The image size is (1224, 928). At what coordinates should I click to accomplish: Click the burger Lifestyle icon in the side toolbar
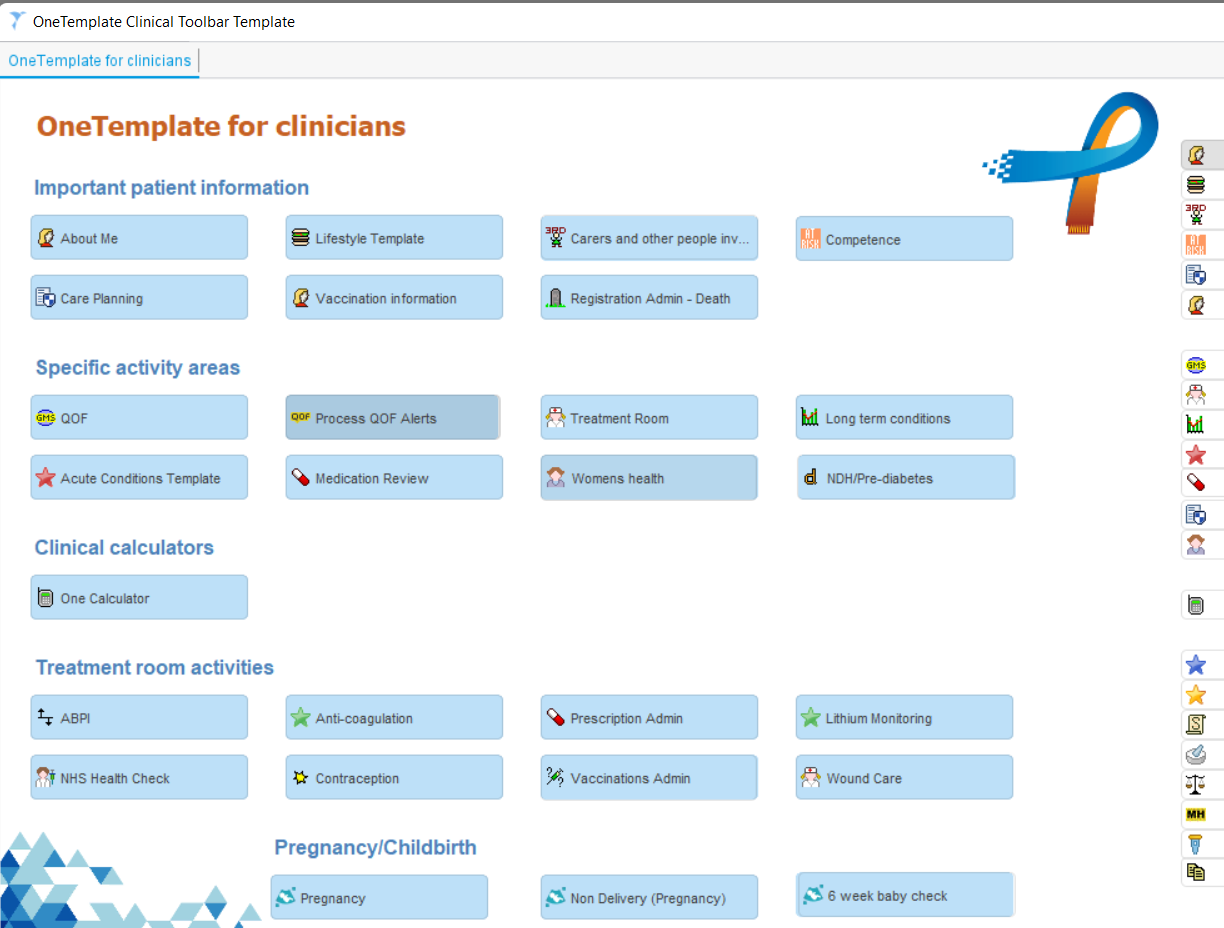click(x=1195, y=184)
